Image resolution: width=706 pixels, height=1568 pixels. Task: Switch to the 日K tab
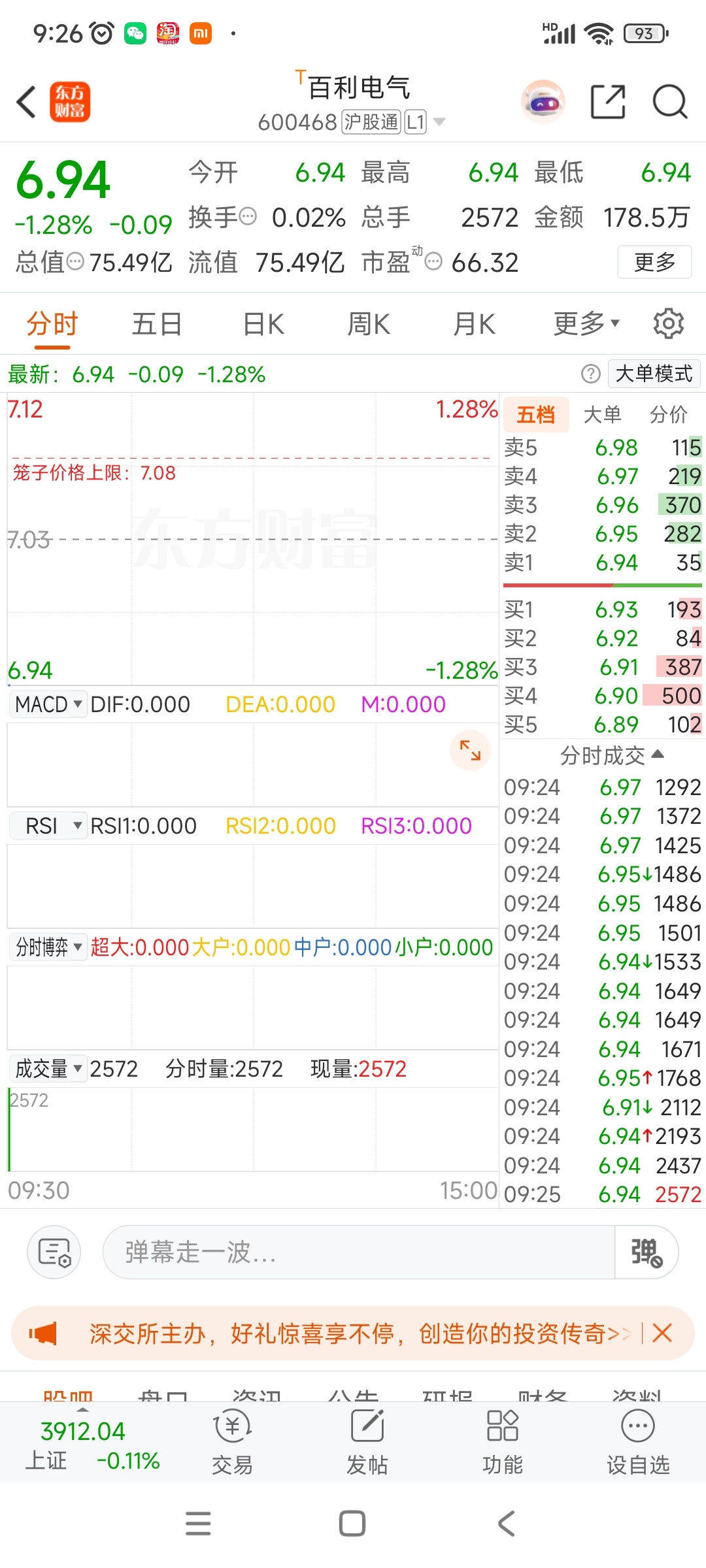coord(263,323)
